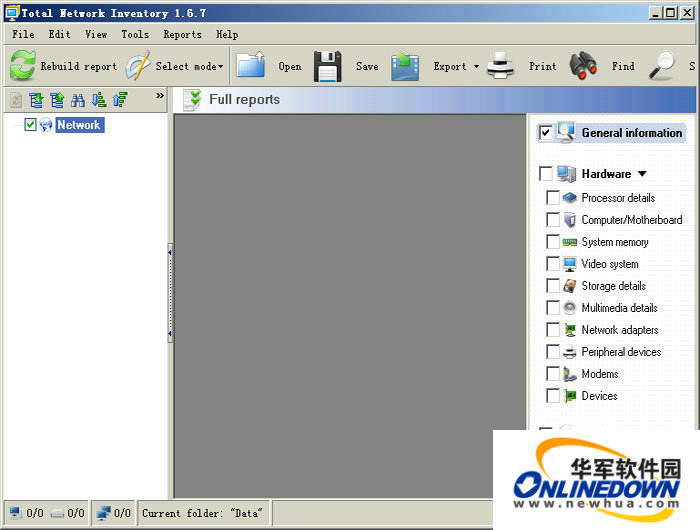Image resolution: width=700 pixels, height=530 pixels.
Task: Click the Processor details chip icon
Action: pyautogui.click(x=570, y=198)
